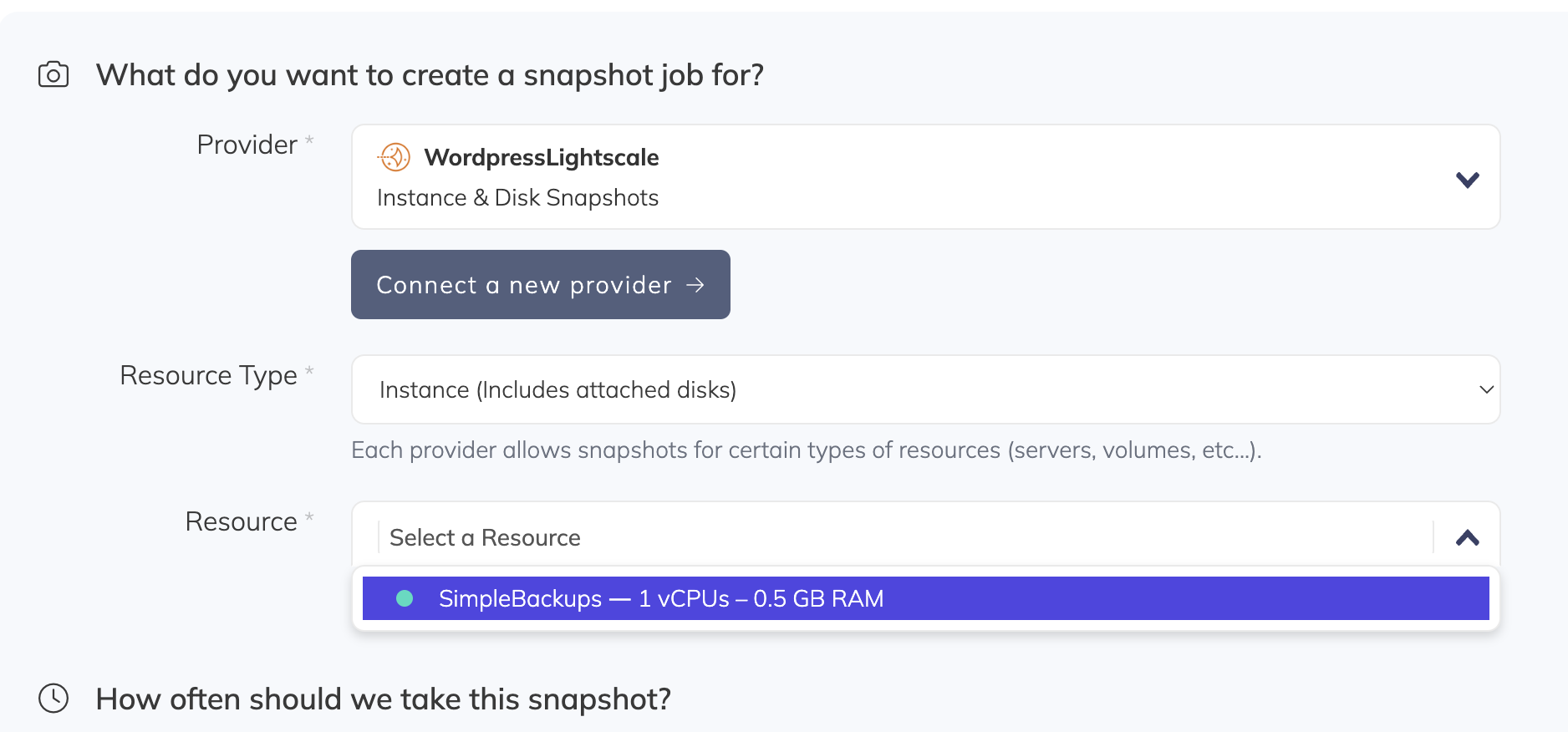The width and height of the screenshot is (1568, 732).
Task: Click the snapshot job creation heading
Action: (430, 74)
